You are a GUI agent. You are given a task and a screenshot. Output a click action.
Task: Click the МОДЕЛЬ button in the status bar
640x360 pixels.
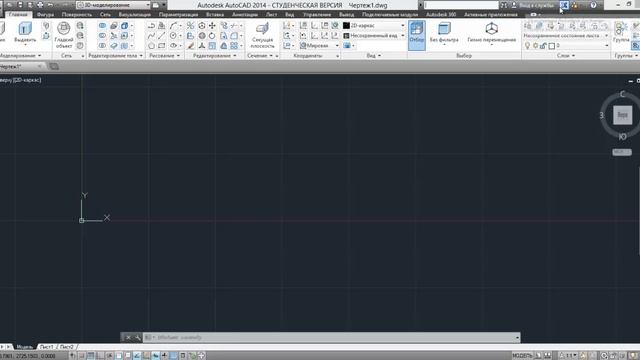522,356
